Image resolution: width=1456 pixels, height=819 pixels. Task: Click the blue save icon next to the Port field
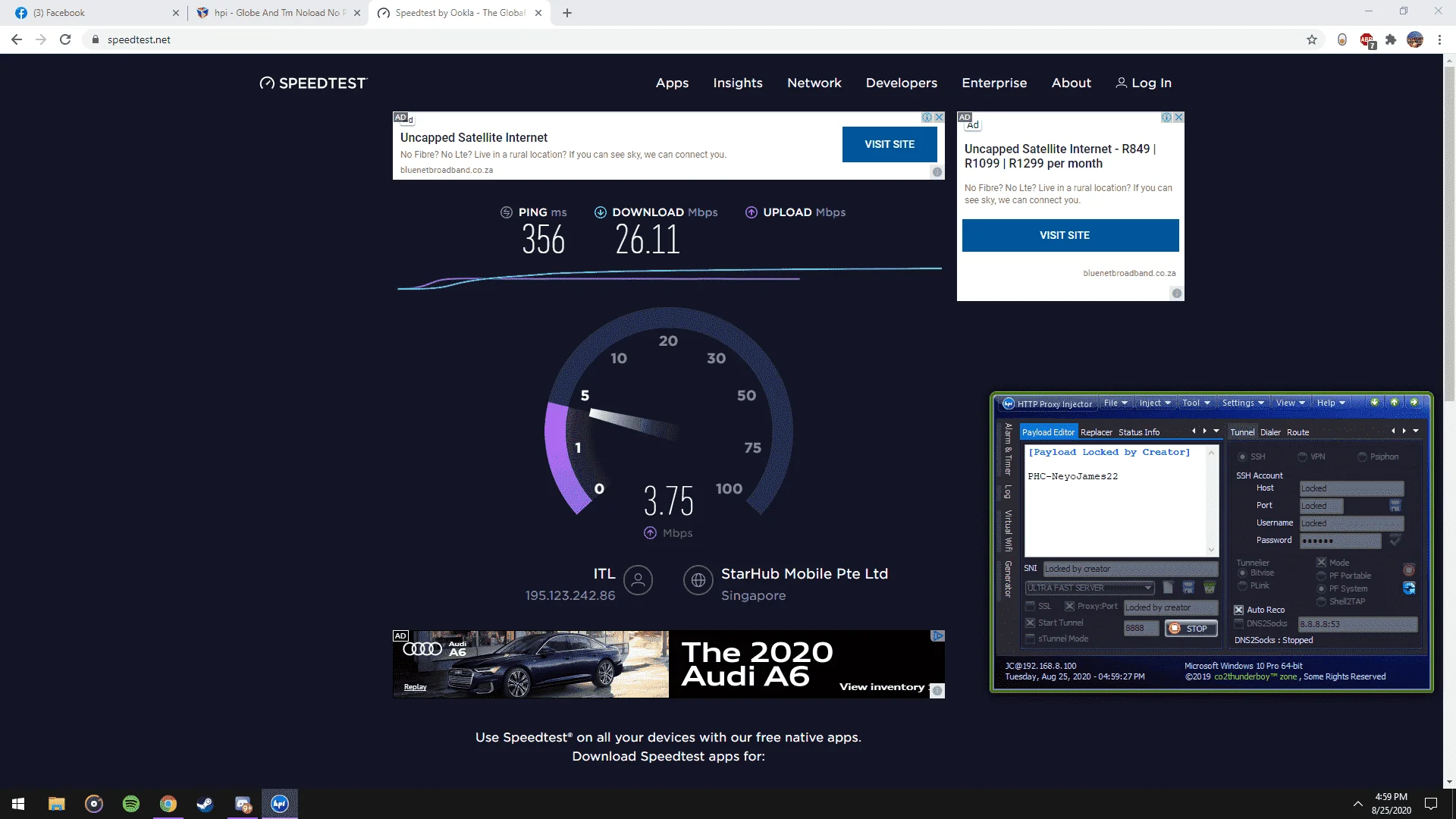pos(1395,505)
